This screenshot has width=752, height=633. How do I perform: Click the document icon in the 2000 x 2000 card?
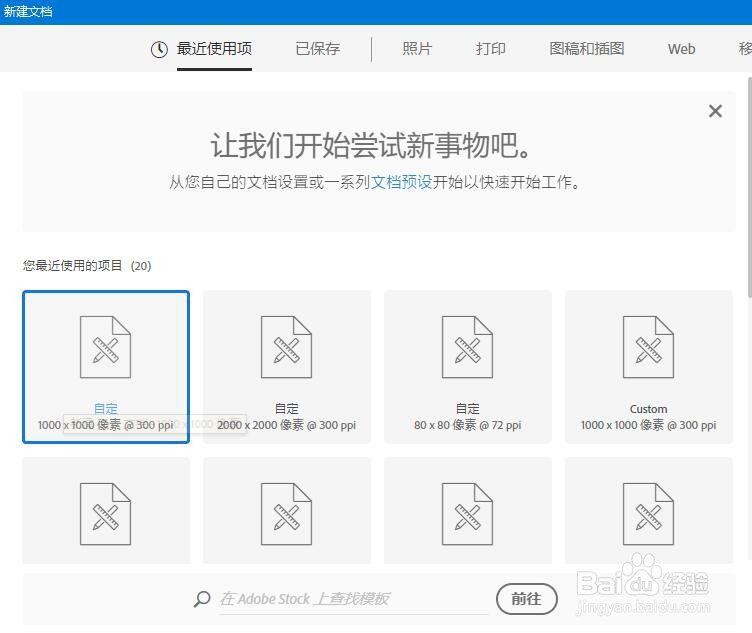pos(286,347)
